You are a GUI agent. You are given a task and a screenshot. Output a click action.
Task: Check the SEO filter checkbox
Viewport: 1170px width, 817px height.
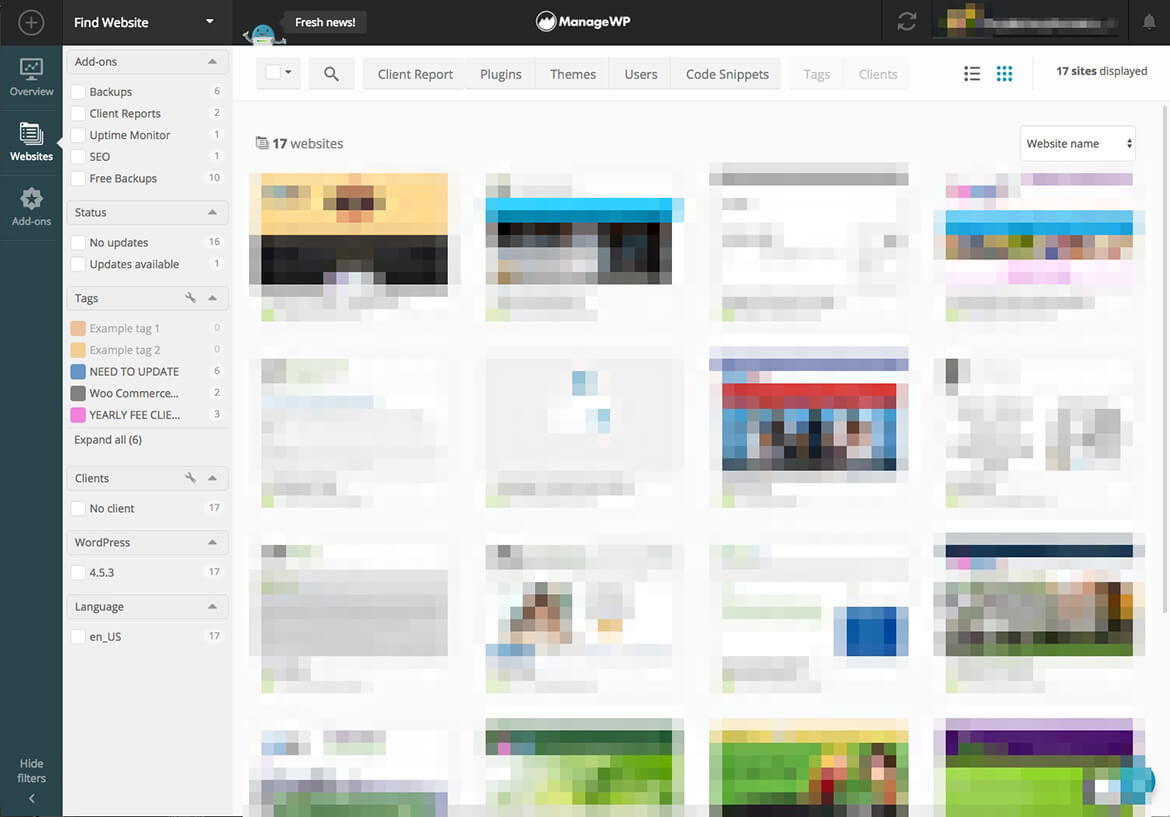78,157
